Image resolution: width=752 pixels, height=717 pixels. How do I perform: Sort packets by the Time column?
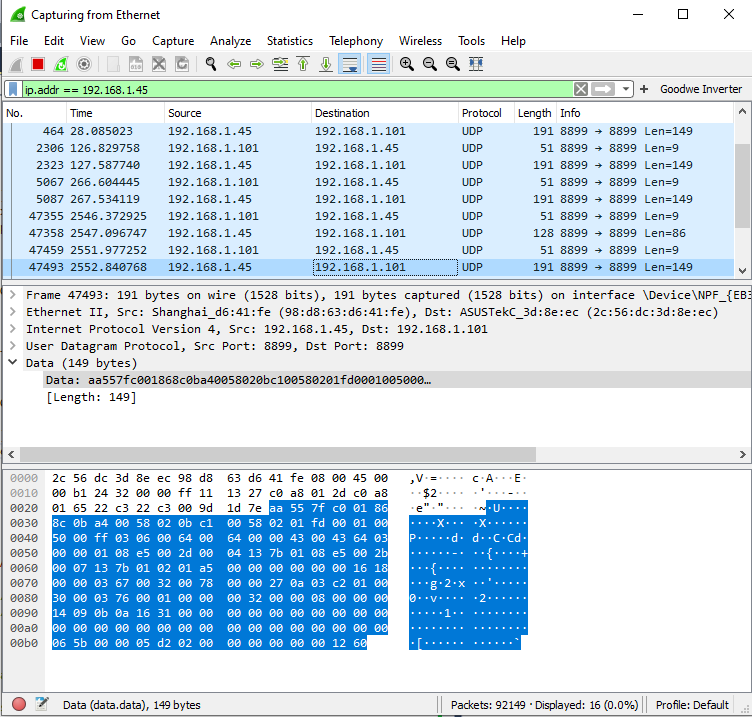tap(115, 113)
